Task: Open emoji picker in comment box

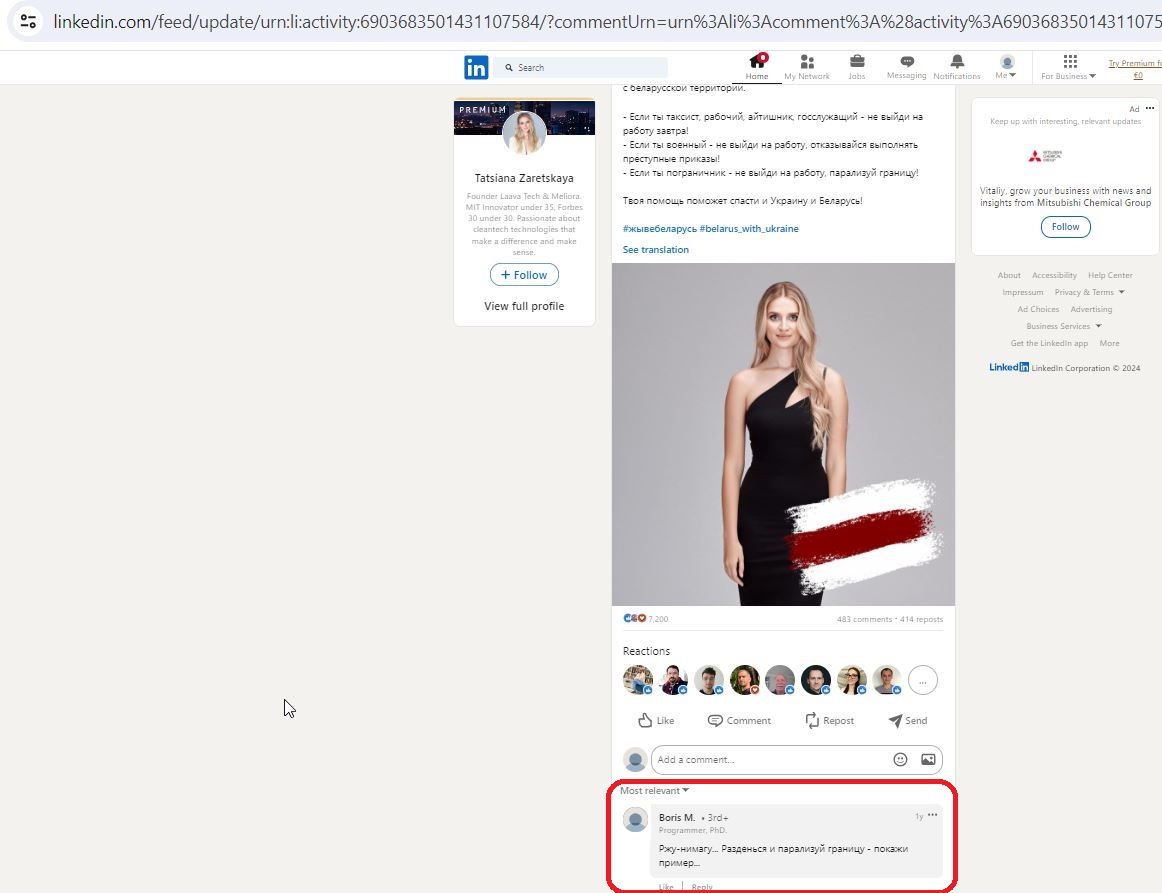Action: [900, 760]
